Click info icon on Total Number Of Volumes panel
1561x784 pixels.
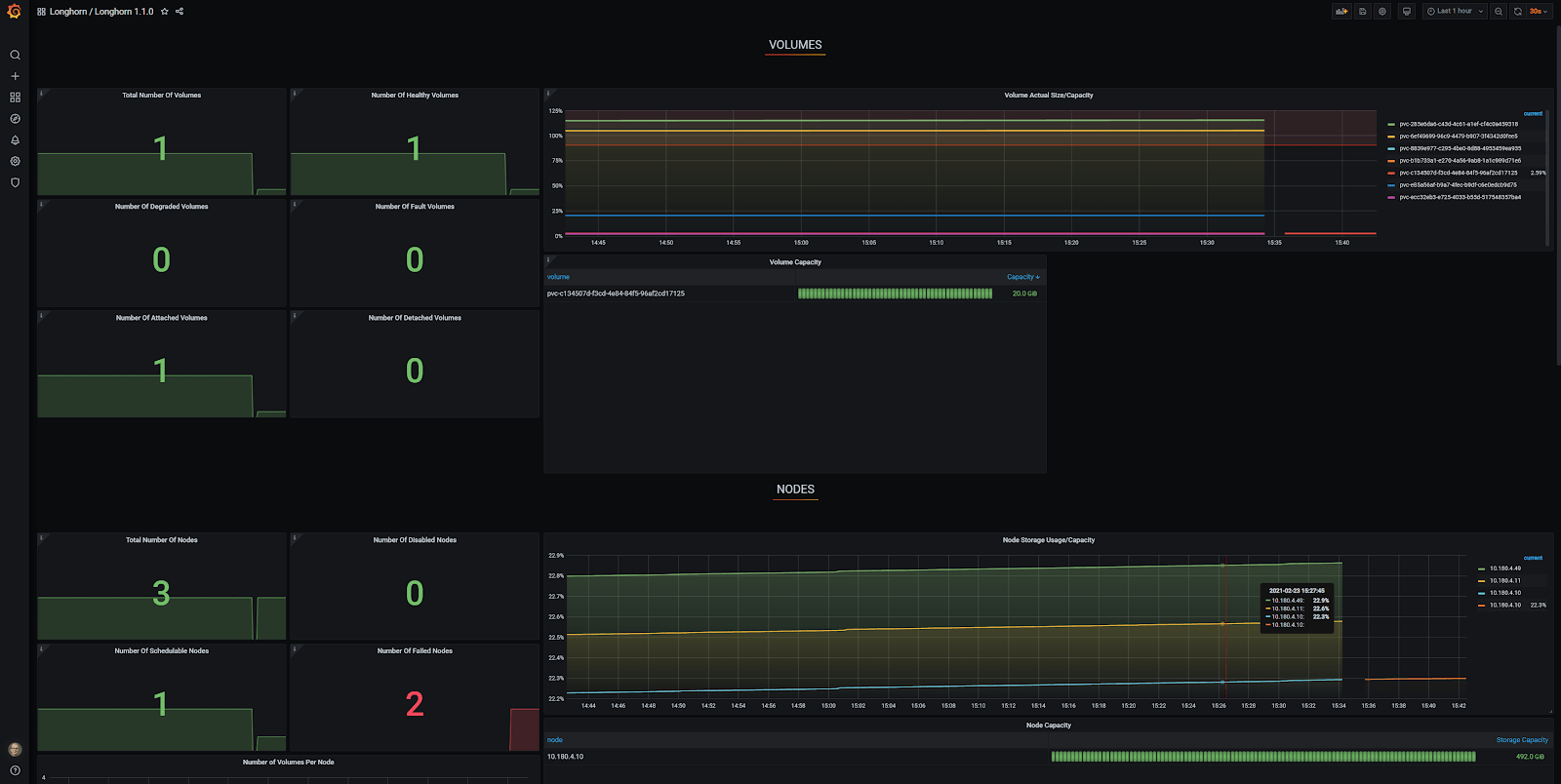point(42,94)
